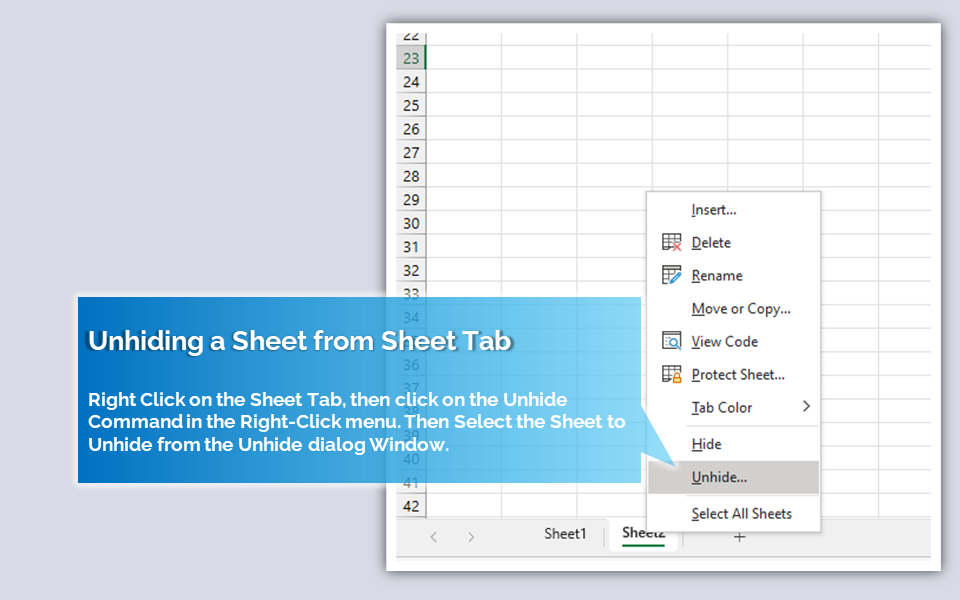This screenshot has width=960, height=600.
Task: Select row 26 header
Action: click(x=411, y=129)
